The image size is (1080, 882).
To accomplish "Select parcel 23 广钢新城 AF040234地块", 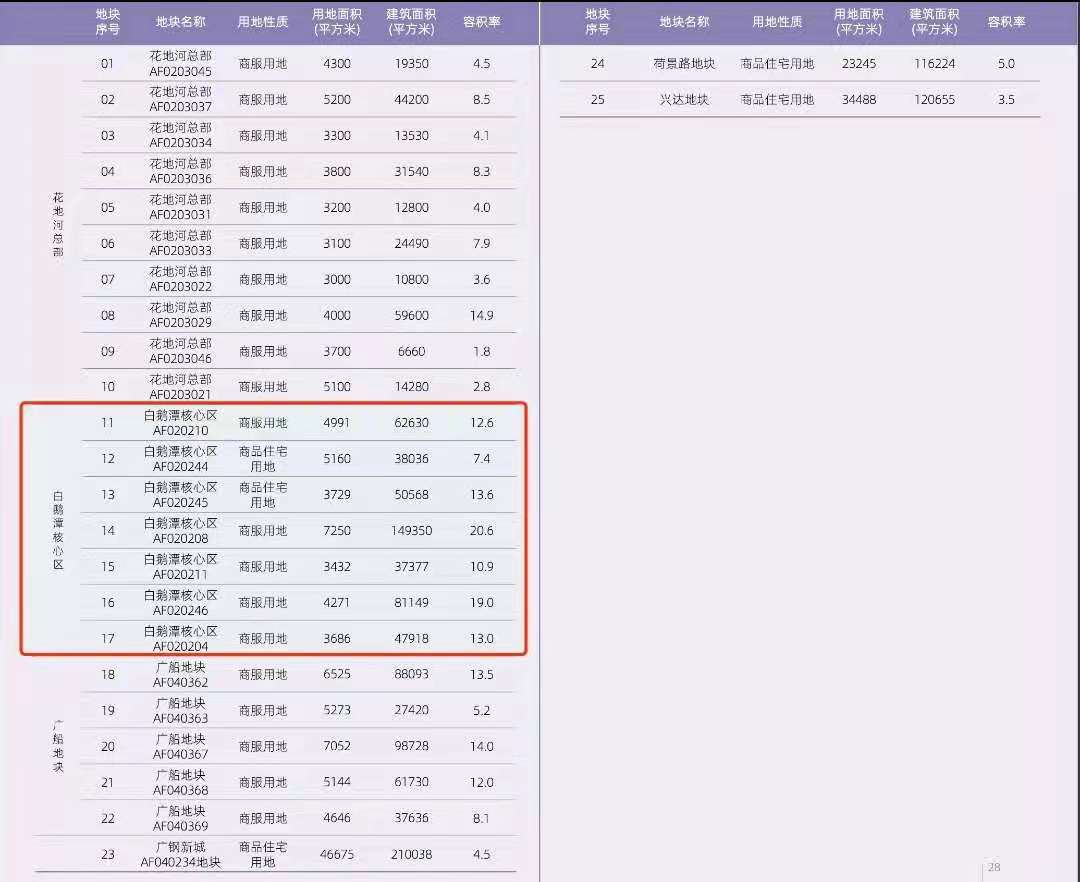I will pos(180,855).
